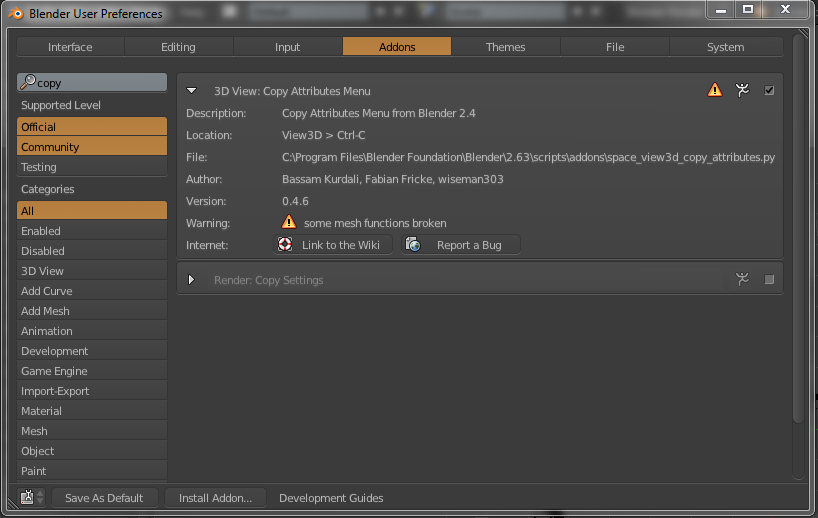This screenshot has height=518, width=818.
Task: Click globe icon on Report a Bug
Action: pyautogui.click(x=413, y=244)
